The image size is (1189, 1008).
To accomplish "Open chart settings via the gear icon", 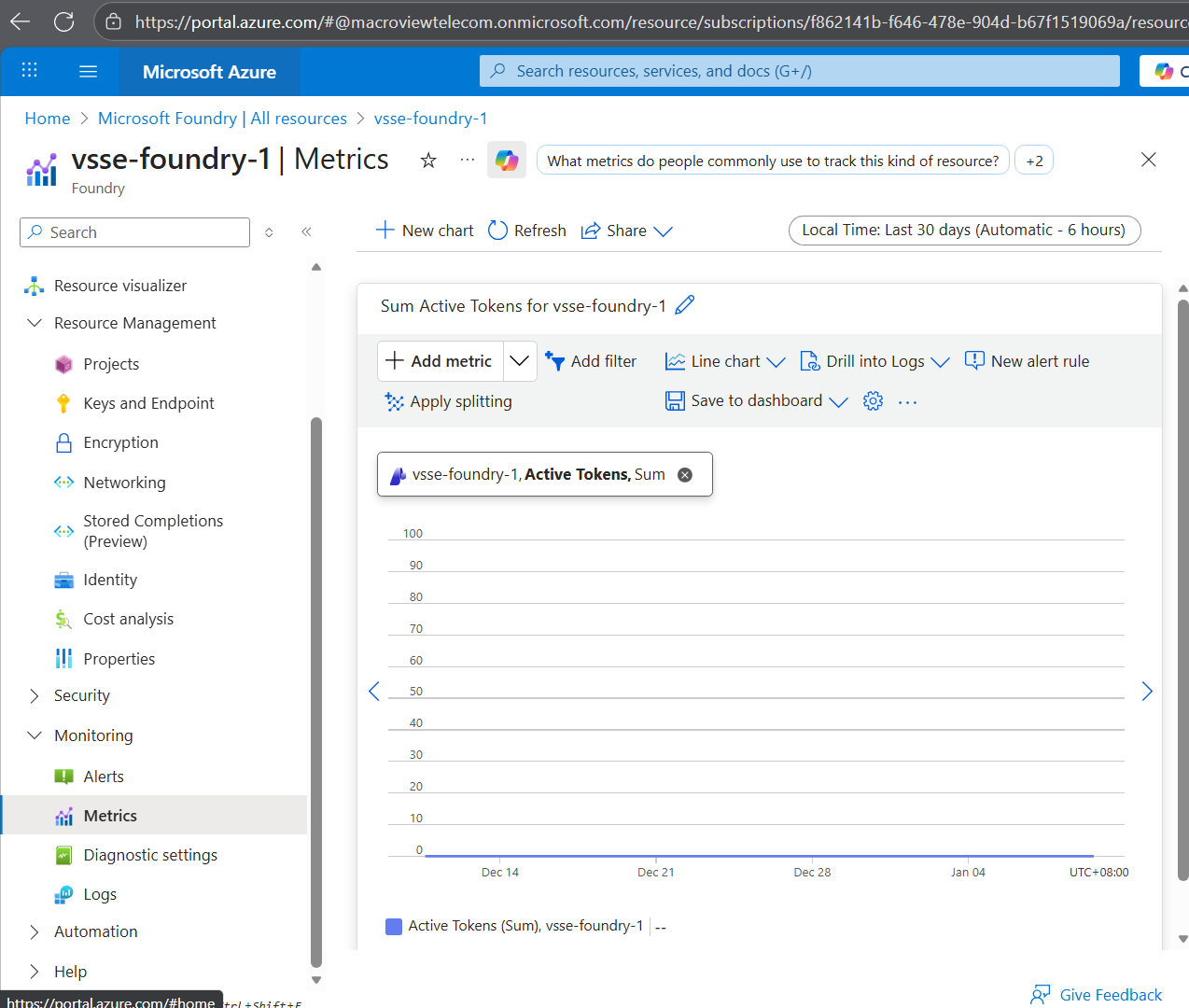I will pyautogui.click(x=872, y=400).
